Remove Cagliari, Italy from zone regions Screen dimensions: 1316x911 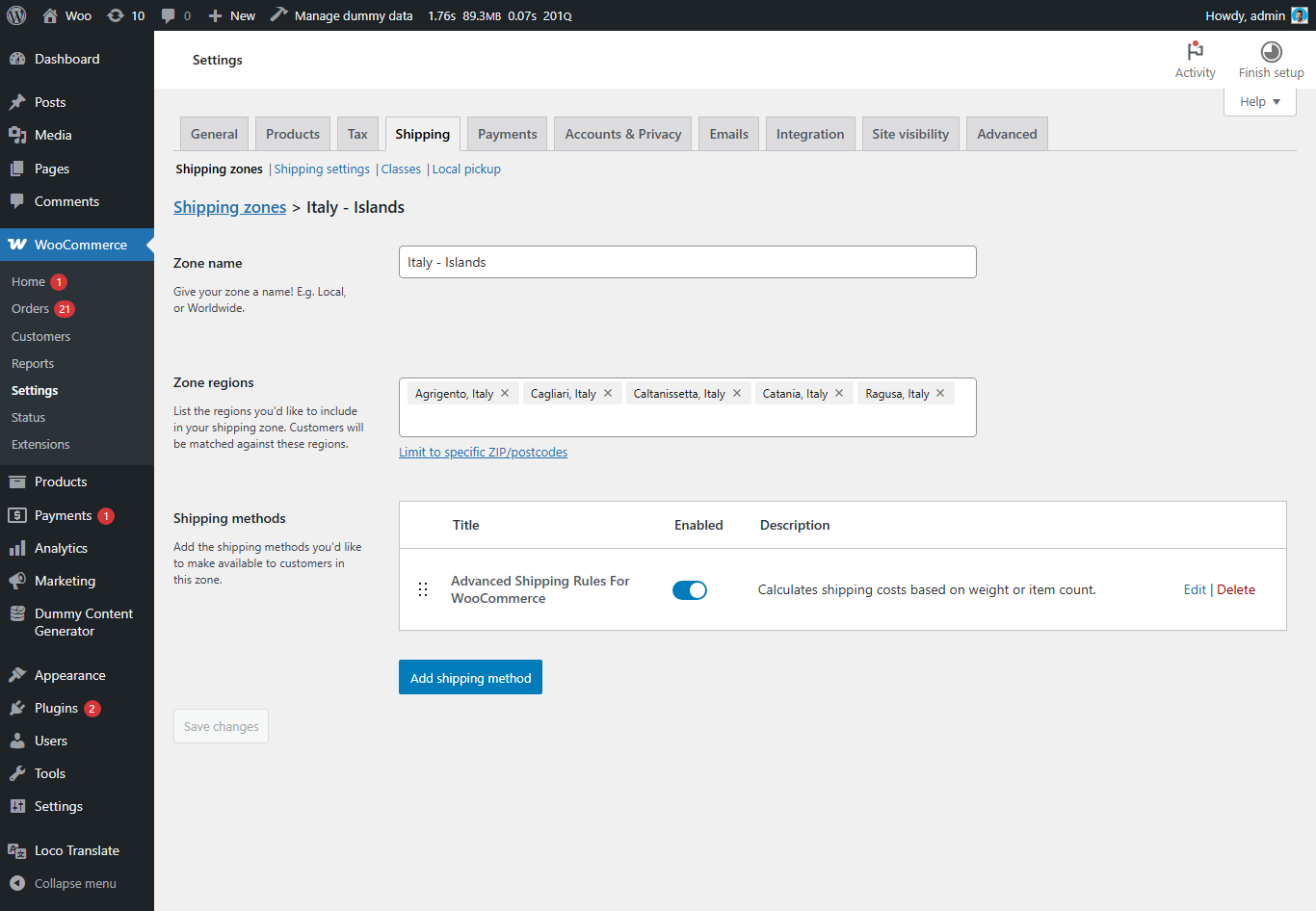pos(608,393)
